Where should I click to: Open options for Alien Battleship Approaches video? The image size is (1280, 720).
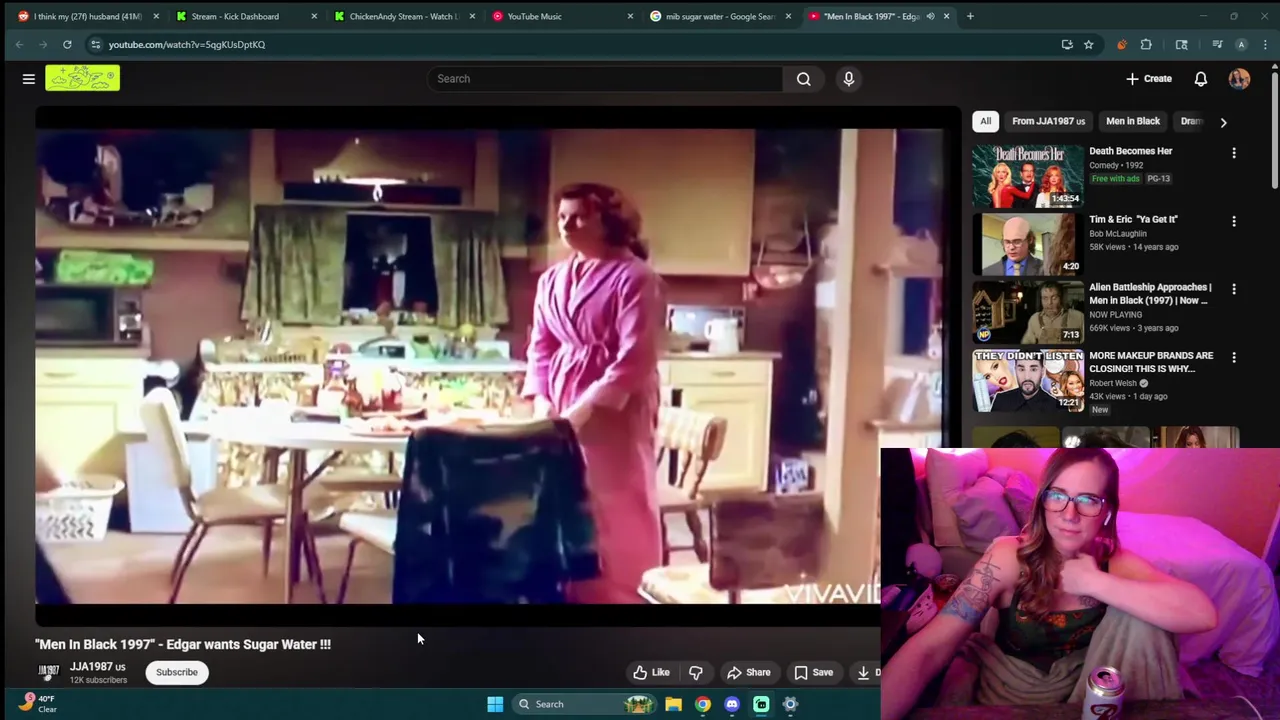tap(1234, 289)
